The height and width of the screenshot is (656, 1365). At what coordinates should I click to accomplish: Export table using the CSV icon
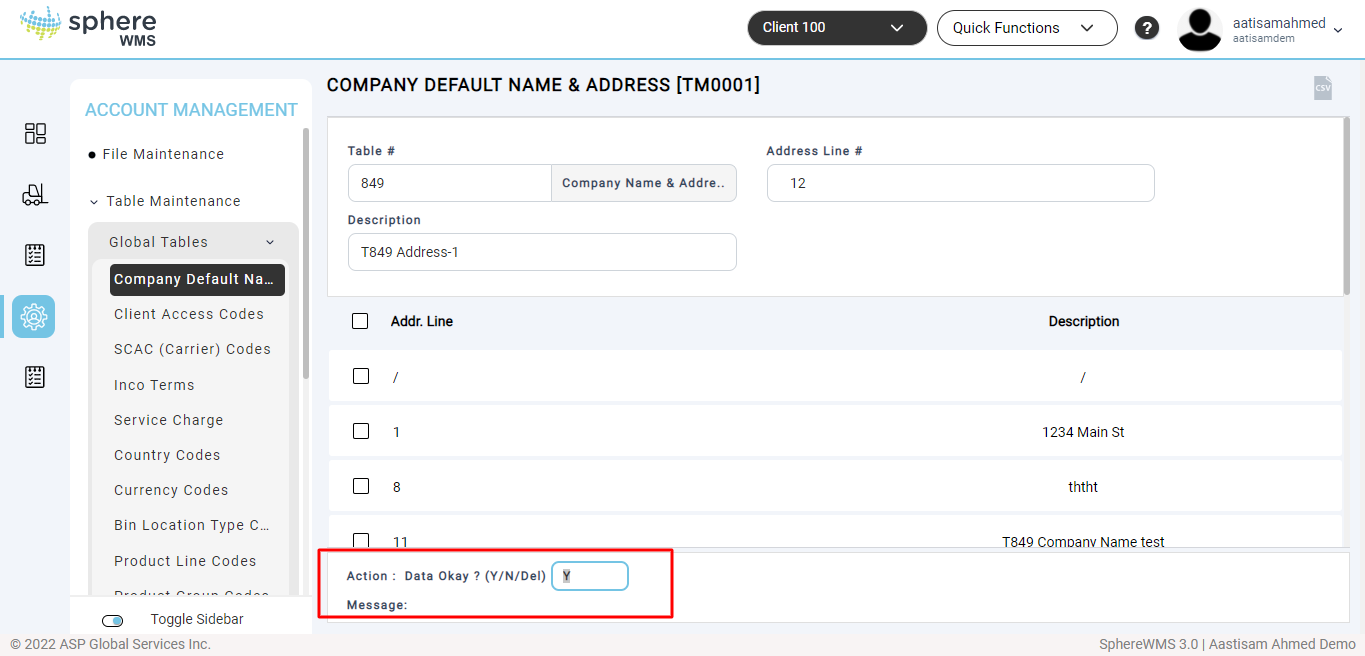coord(1322,88)
